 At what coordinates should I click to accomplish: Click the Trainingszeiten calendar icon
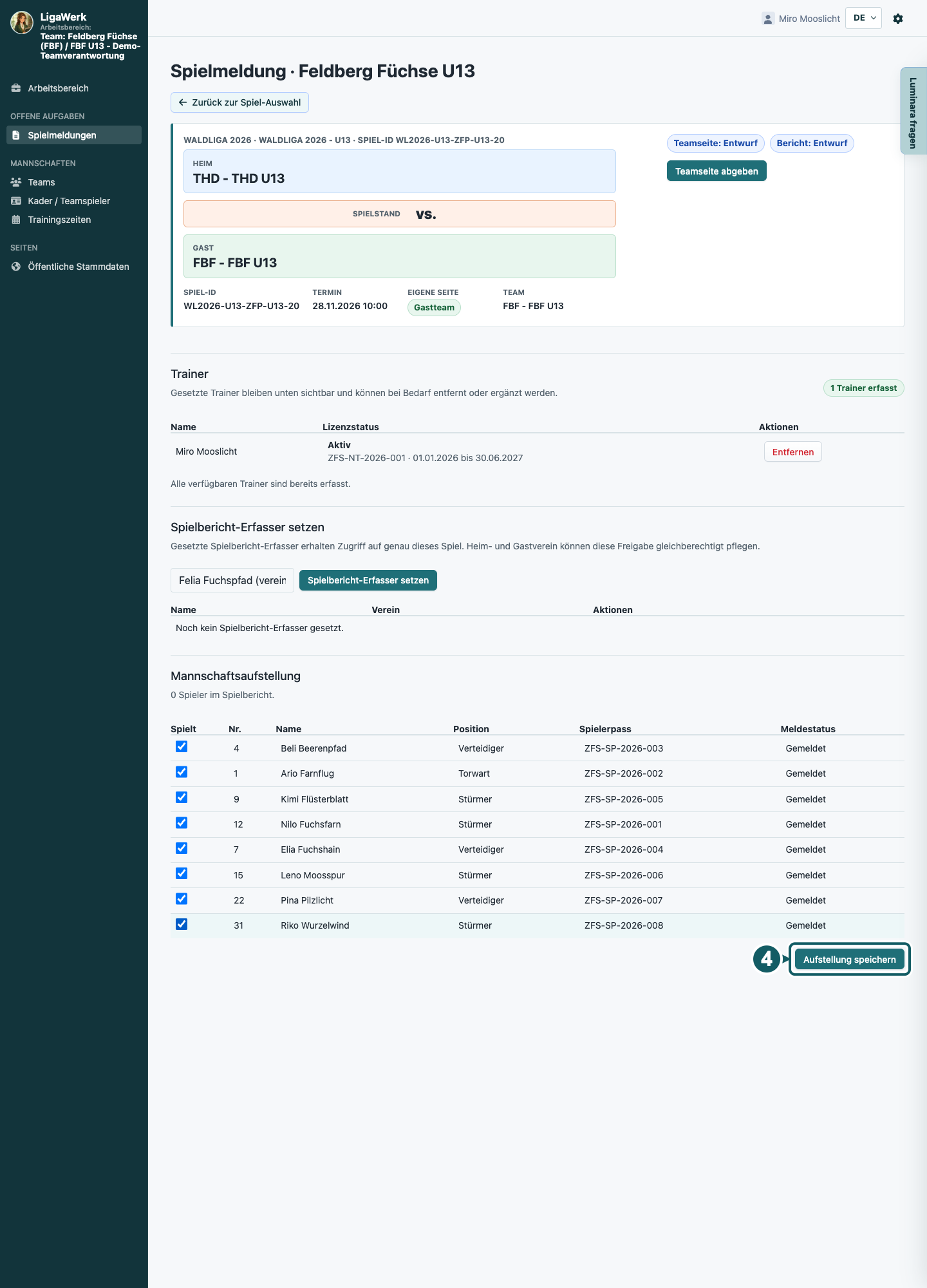point(16,220)
